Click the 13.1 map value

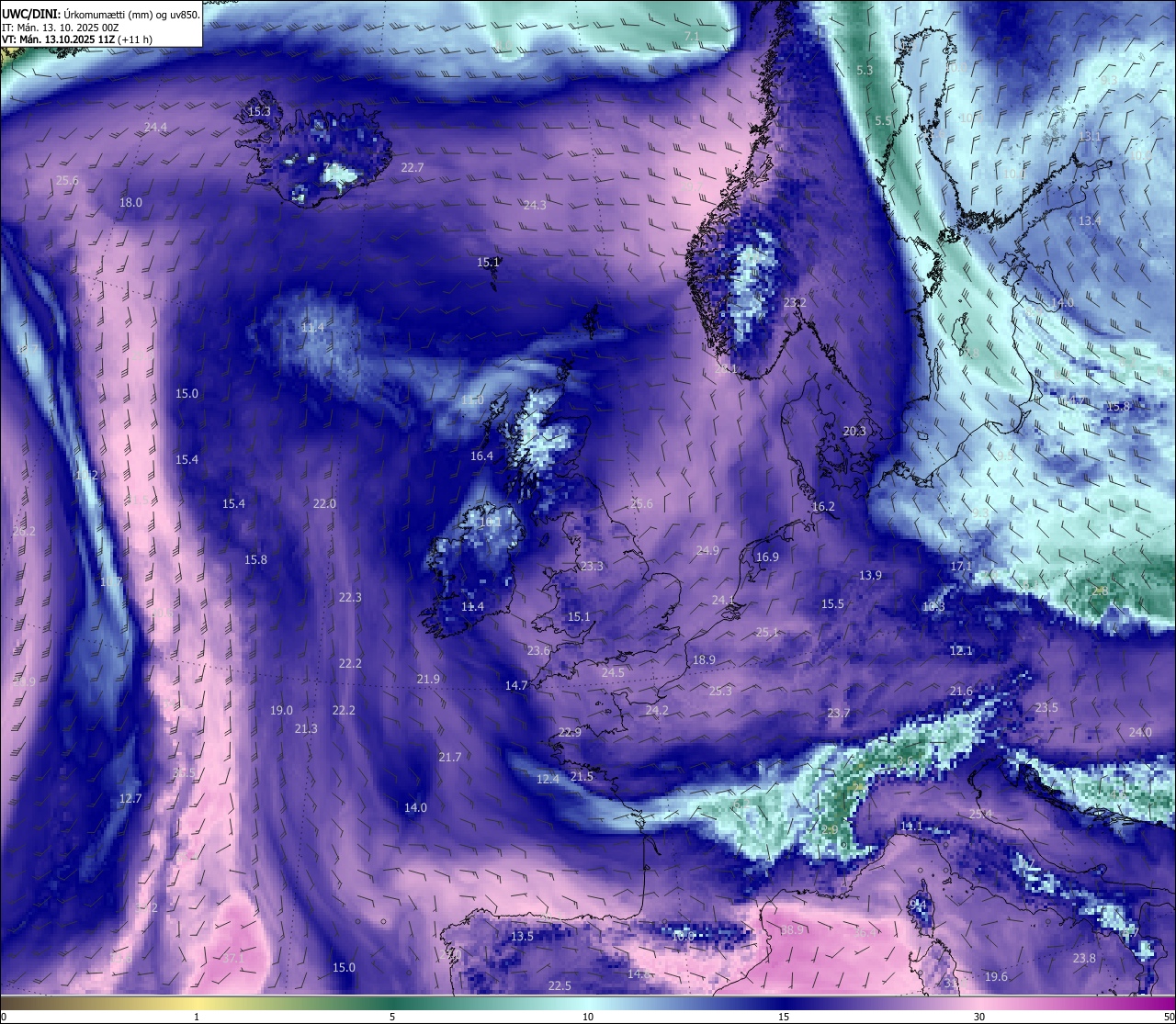1090,136
